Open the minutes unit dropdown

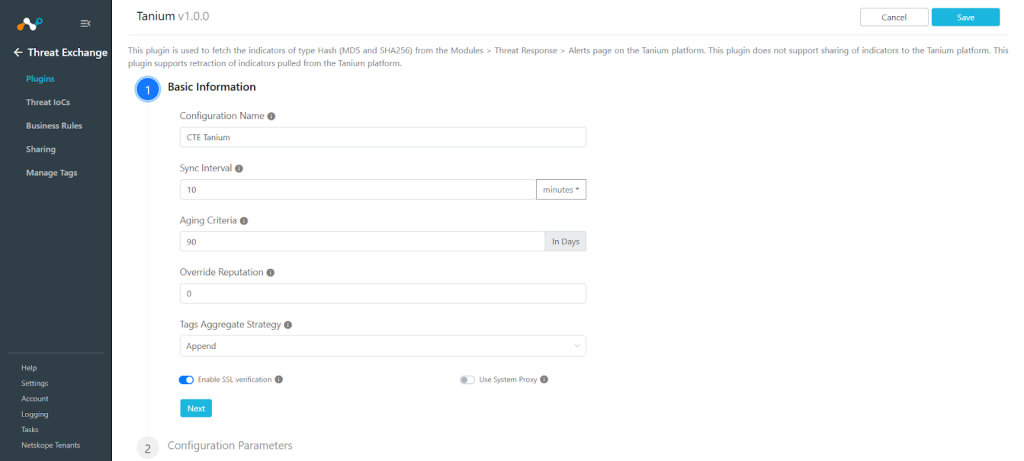tap(561, 189)
